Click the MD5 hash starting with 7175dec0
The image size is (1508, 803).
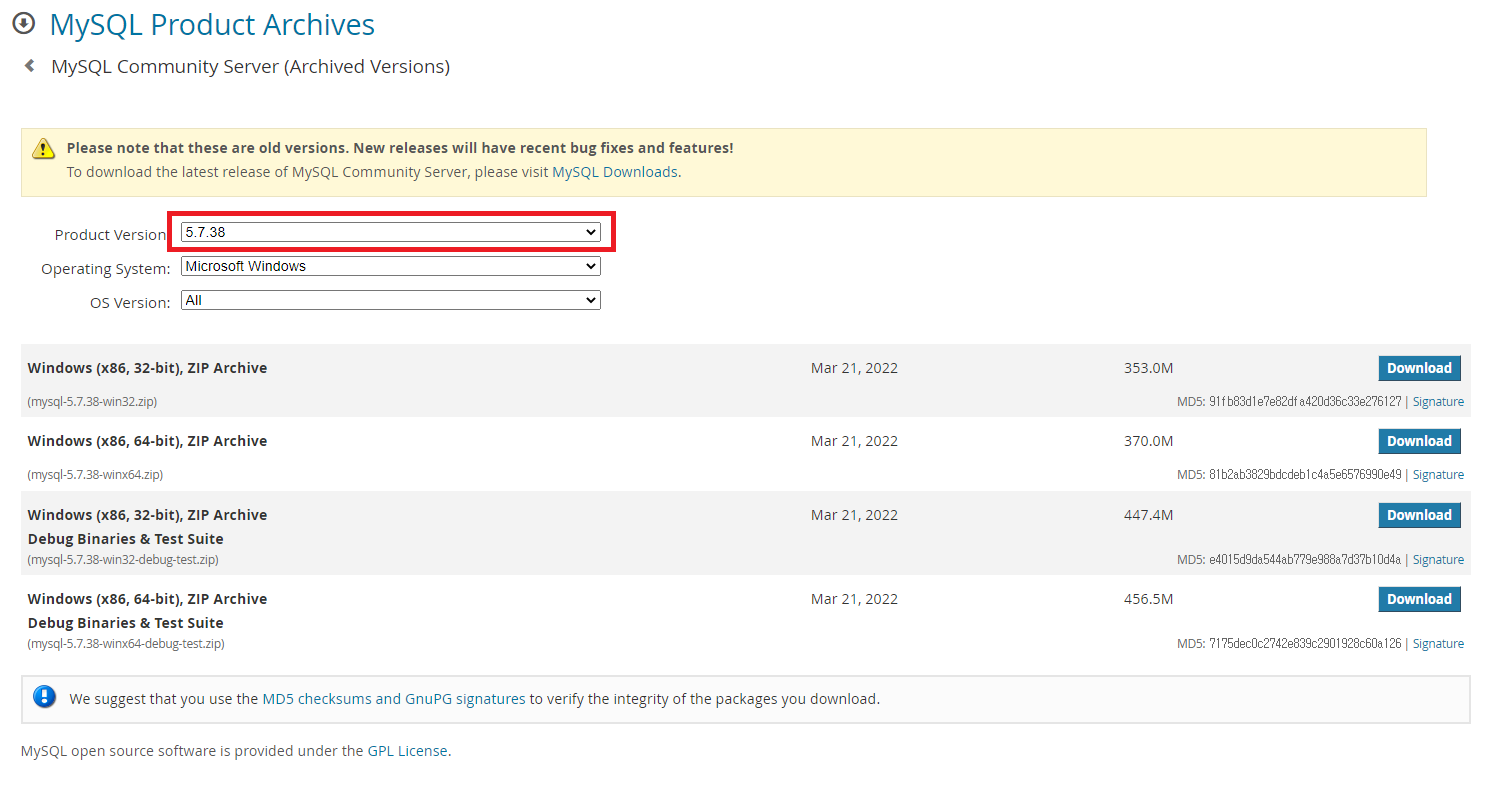[1305, 644]
